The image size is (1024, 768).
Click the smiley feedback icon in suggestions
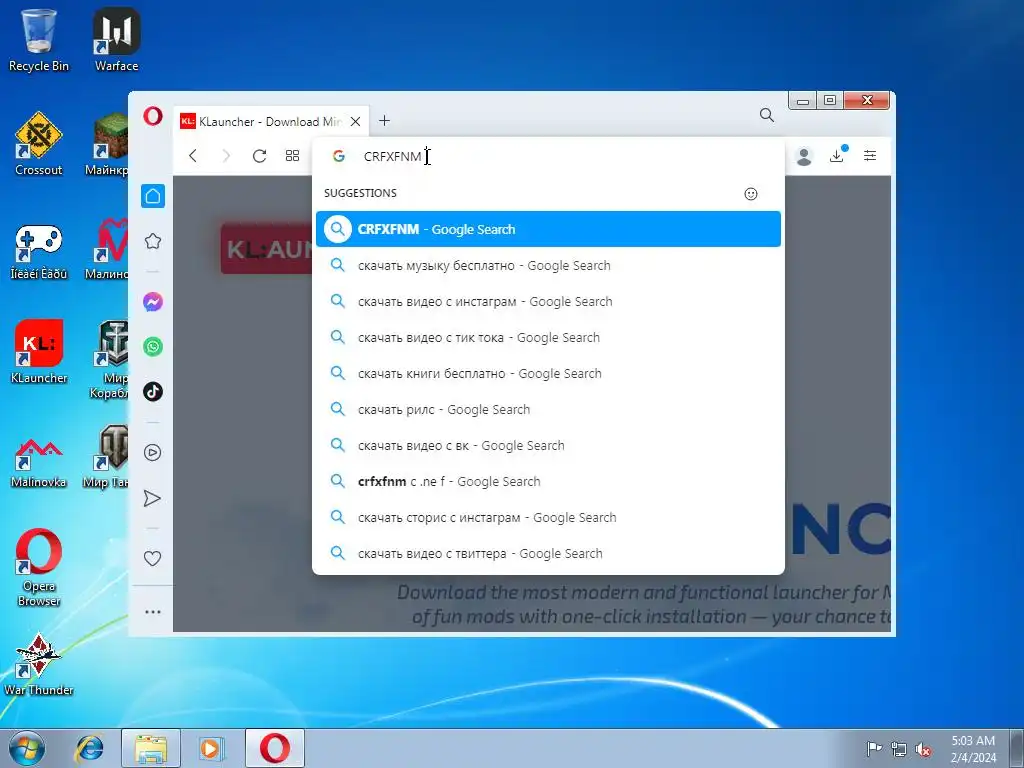click(x=751, y=194)
